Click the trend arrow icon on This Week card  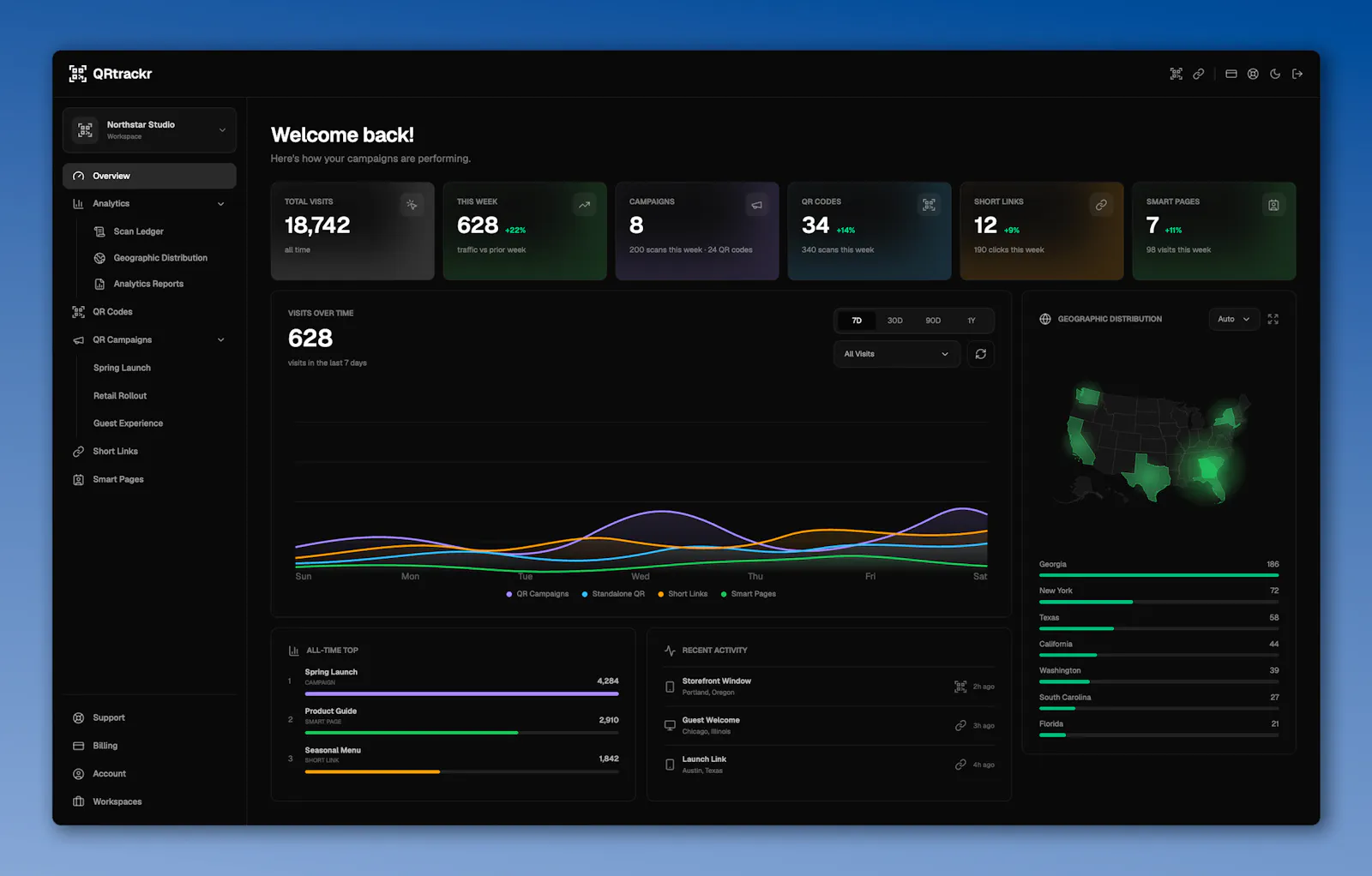[x=584, y=205]
